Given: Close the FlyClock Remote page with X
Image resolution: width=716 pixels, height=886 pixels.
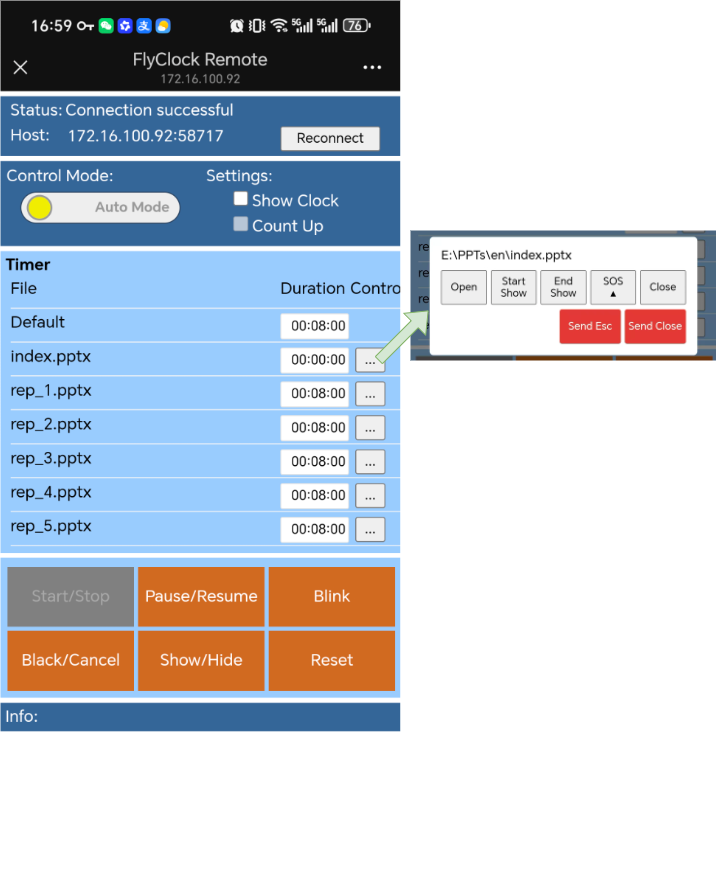Looking at the screenshot, I should click(x=20, y=68).
